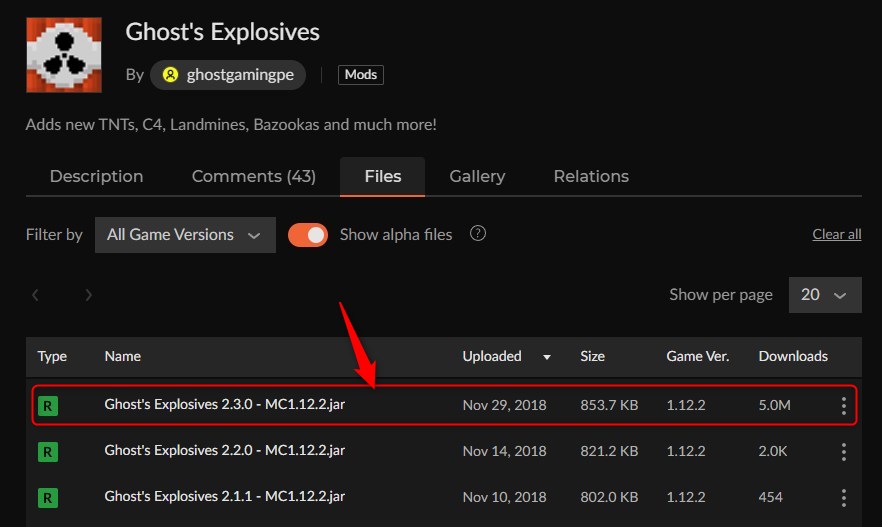Screen dimensions: 882x527
Task: Open the Comments (43) tab
Action: pyautogui.click(x=254, y=177)
